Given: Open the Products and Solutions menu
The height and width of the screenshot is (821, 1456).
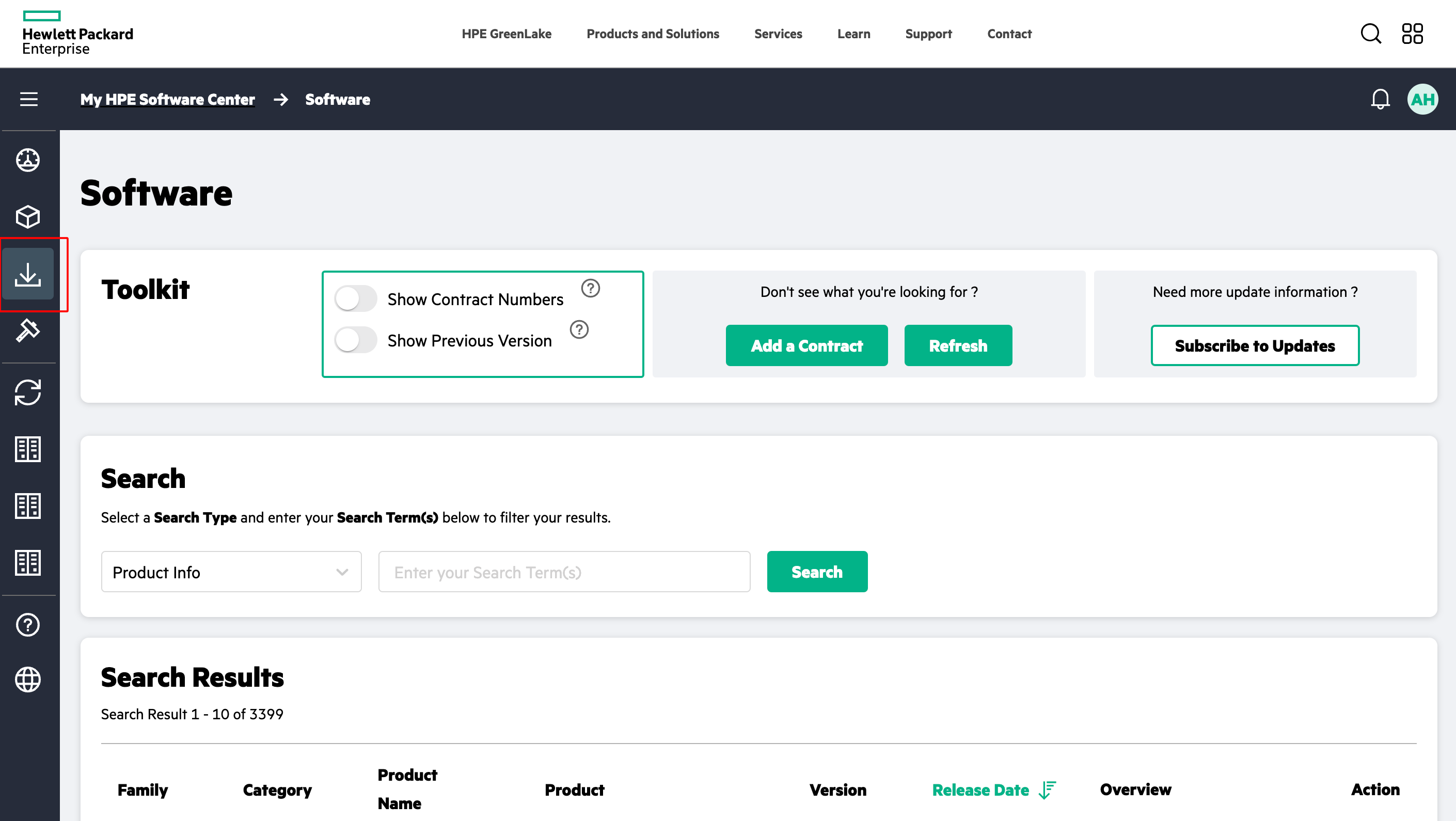Looking at the screenshot, I should (x=653, y=34).
